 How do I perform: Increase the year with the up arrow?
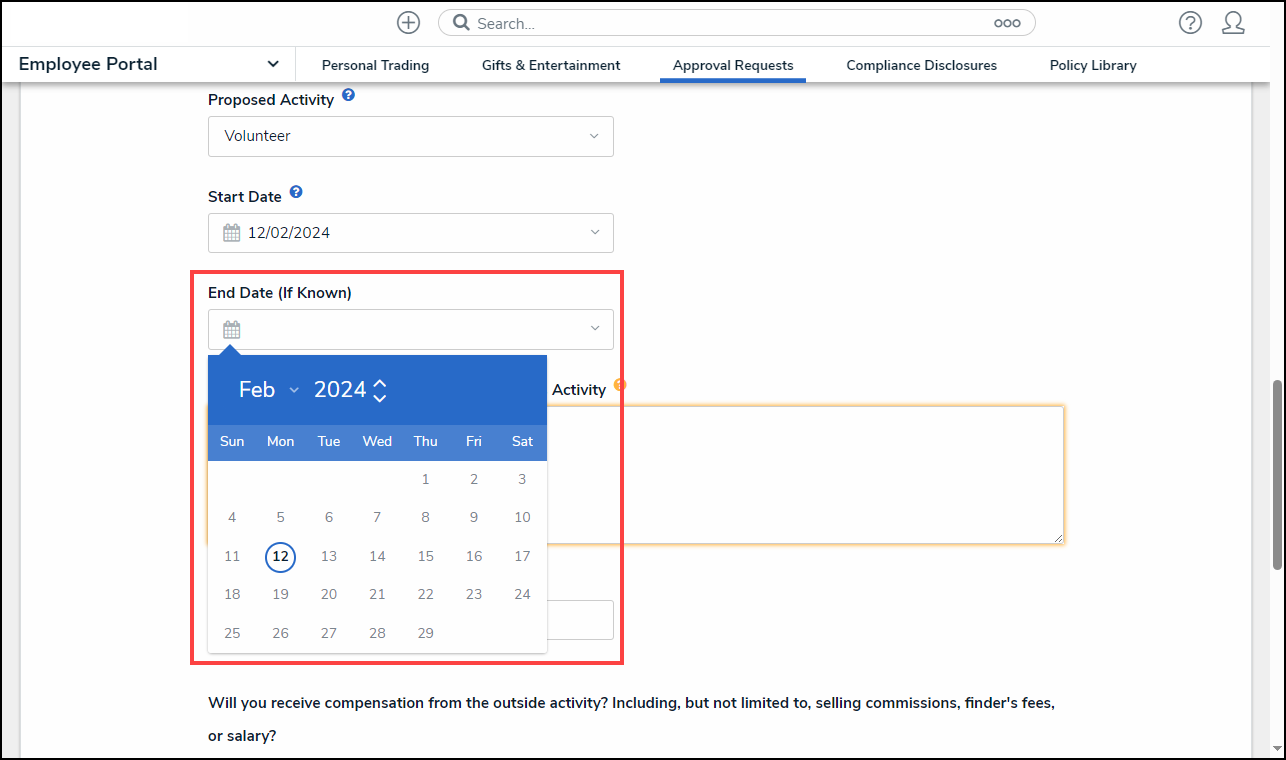coord(380,382)
